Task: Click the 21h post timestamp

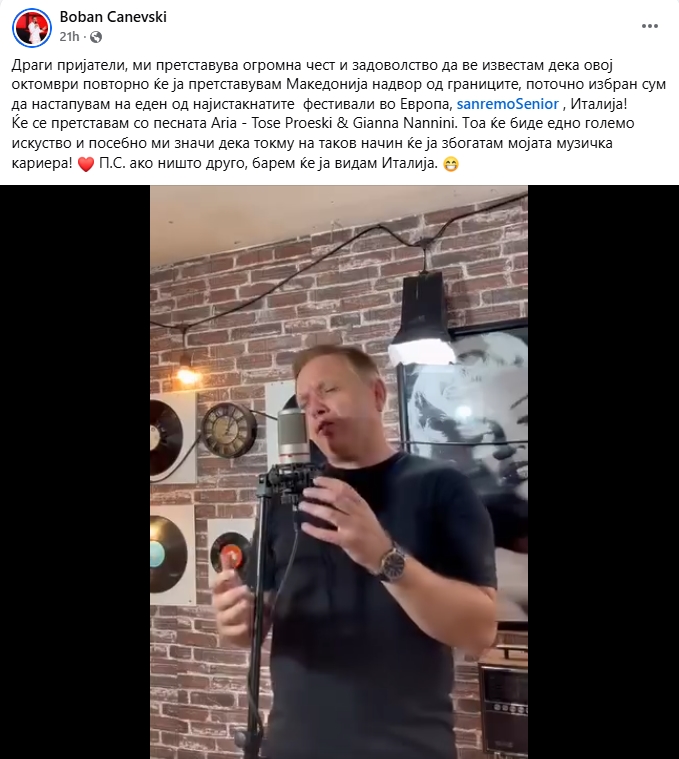Action: 69,37
